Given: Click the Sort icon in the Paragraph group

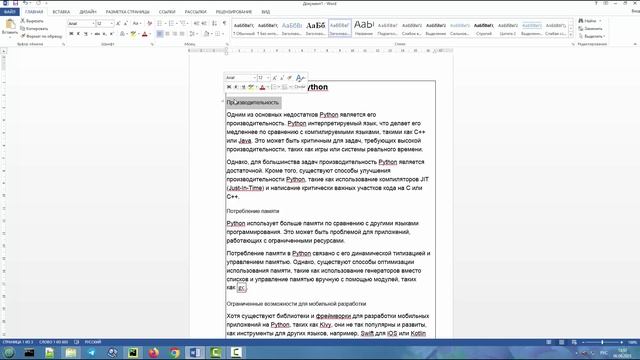Looking at the screenshot, I should [x=215, y=23].
